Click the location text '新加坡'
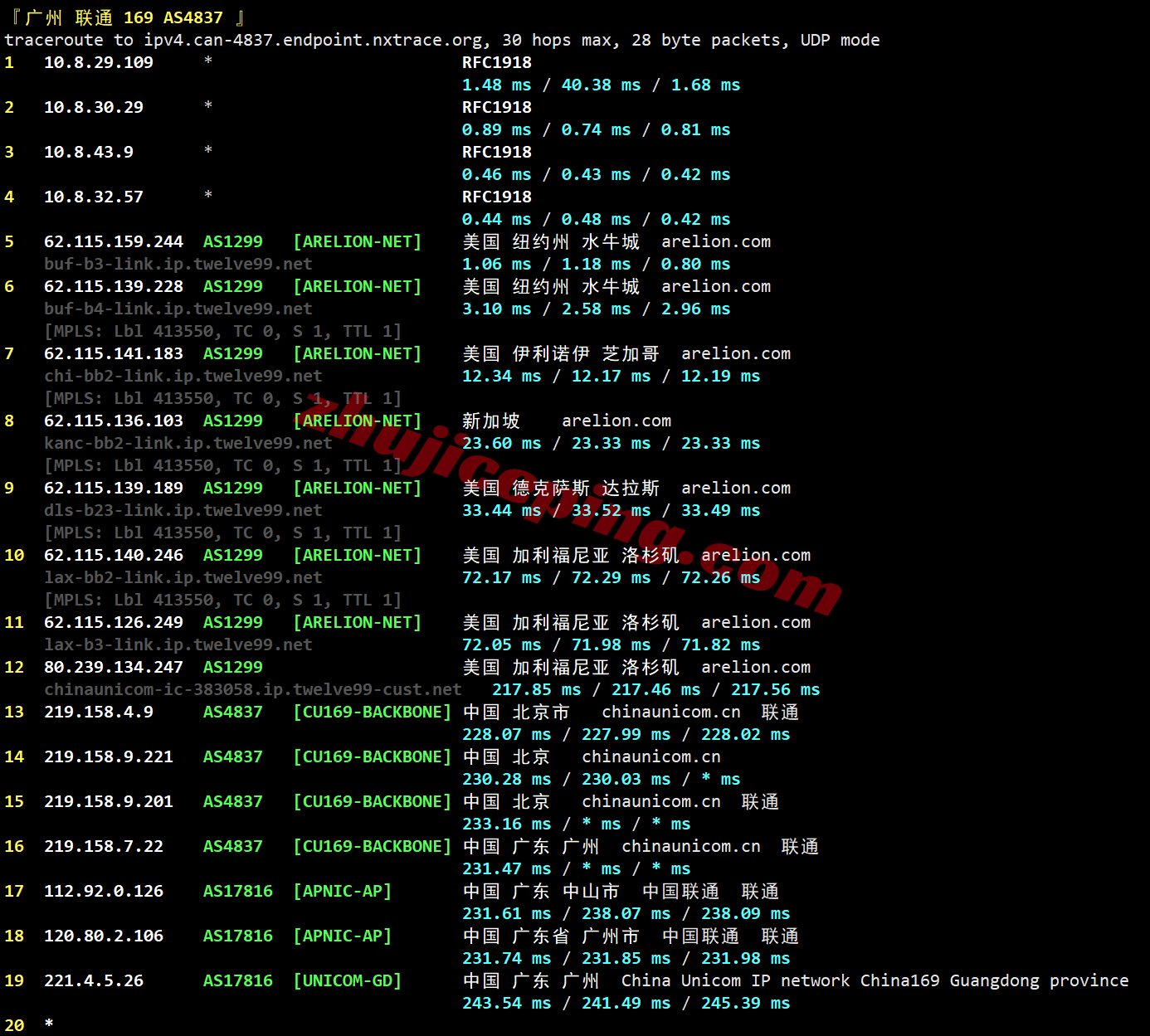 [491, 421]
